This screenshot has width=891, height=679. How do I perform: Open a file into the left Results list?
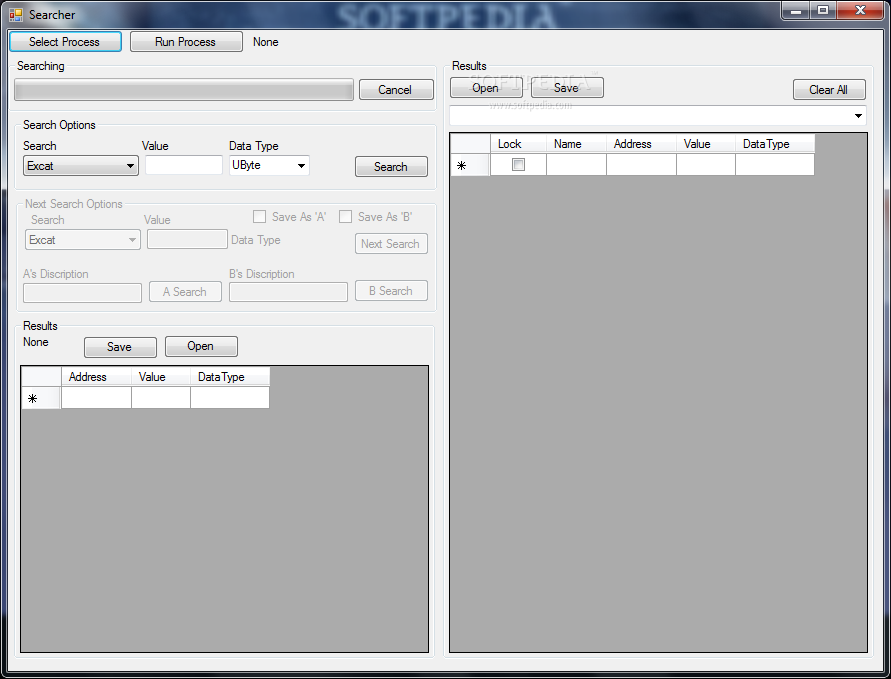[x=201, y=346]
